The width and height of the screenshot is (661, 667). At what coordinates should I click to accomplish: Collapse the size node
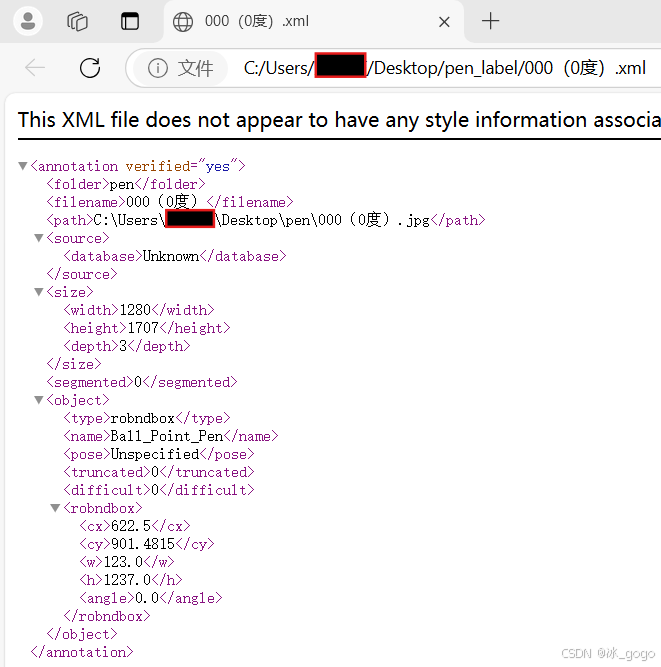click(x=39, y=292)
